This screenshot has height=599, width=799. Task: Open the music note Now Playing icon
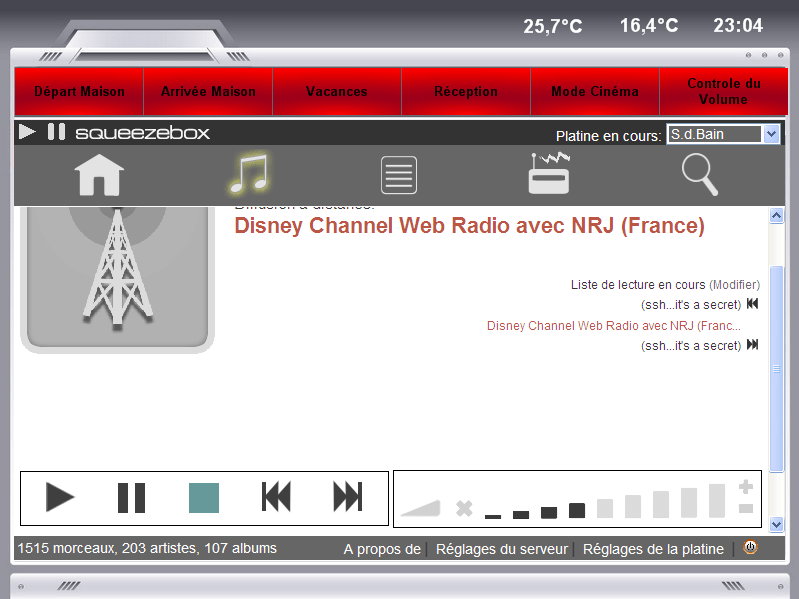(x=249, y=174)
